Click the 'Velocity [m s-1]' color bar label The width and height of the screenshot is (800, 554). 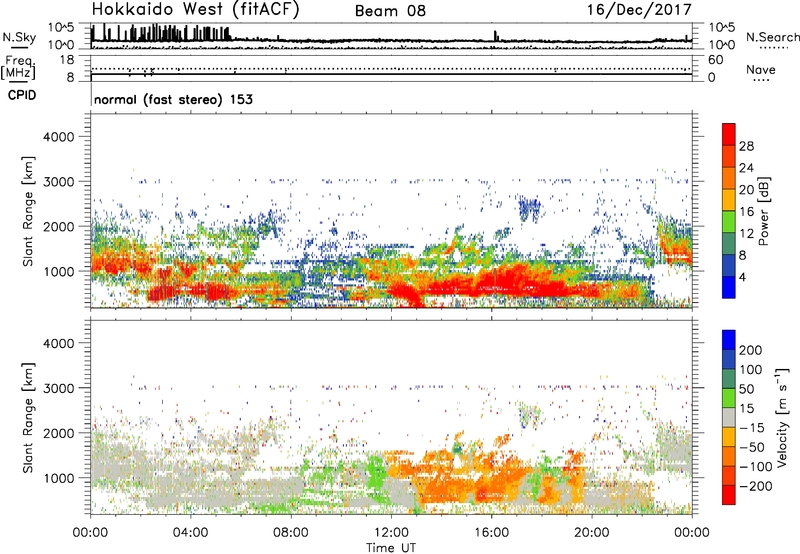(x=782, y=417)
